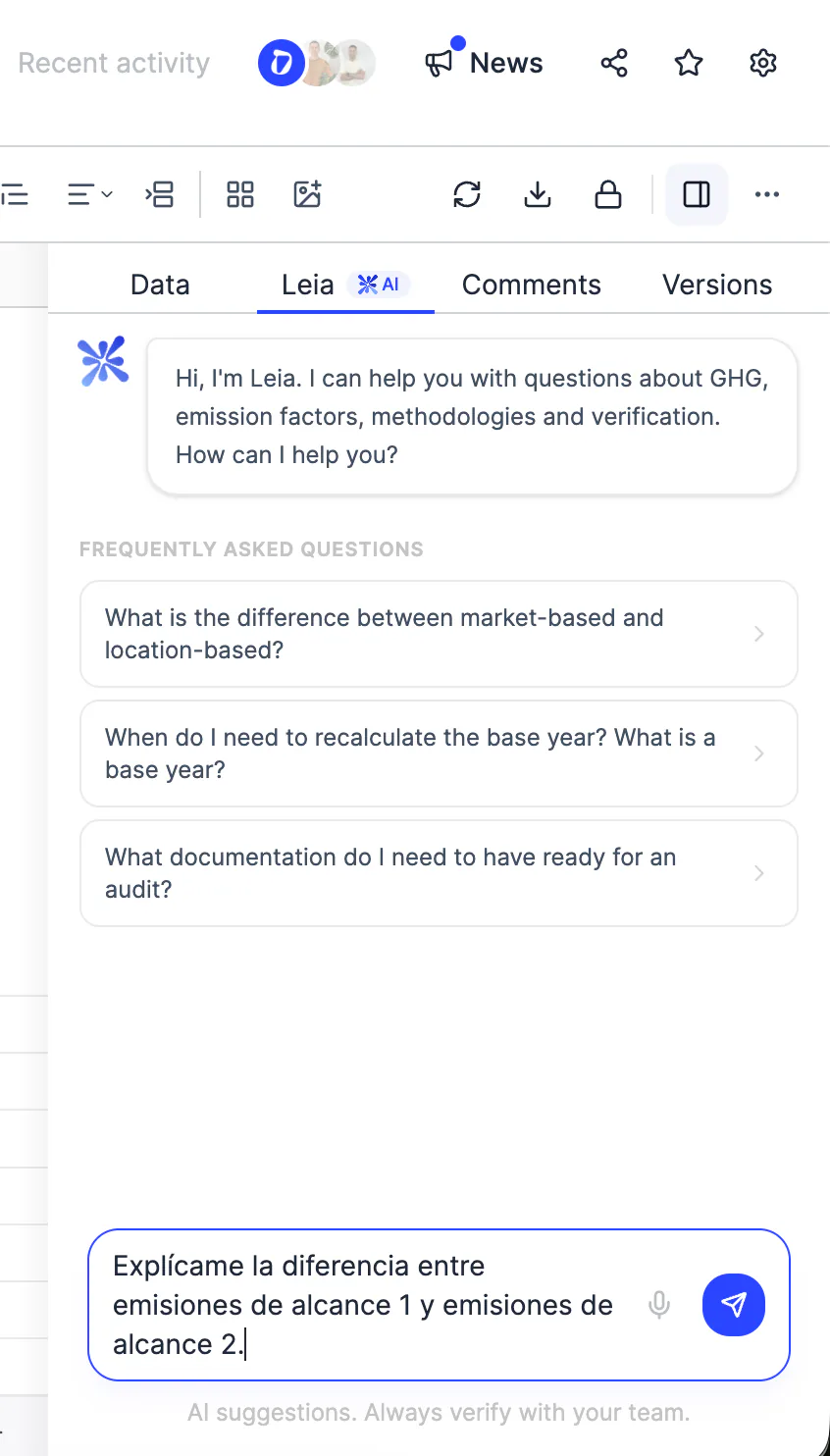Click the download icon in the toolbar
Image resolution: width=830 pixels, height=1456 pixels.
(538, 194)
